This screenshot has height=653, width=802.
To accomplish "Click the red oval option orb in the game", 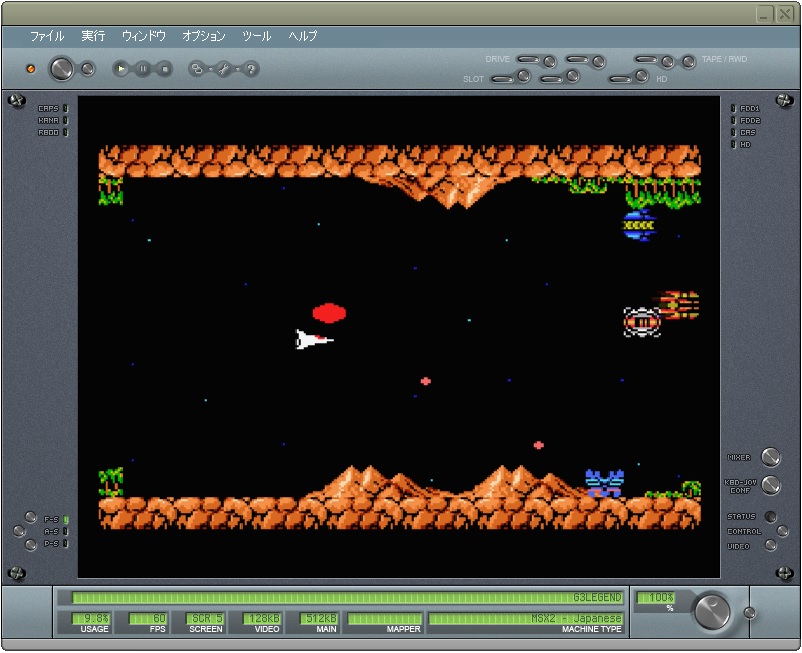I will point(329,313).
